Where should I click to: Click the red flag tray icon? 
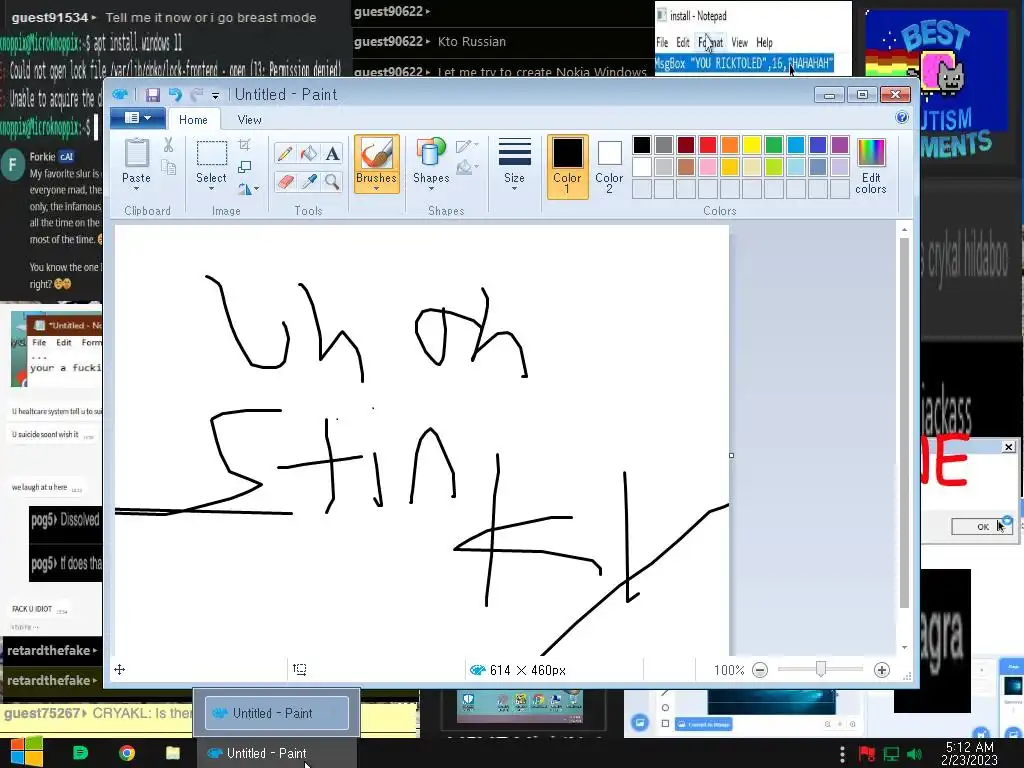coord(867,754)
